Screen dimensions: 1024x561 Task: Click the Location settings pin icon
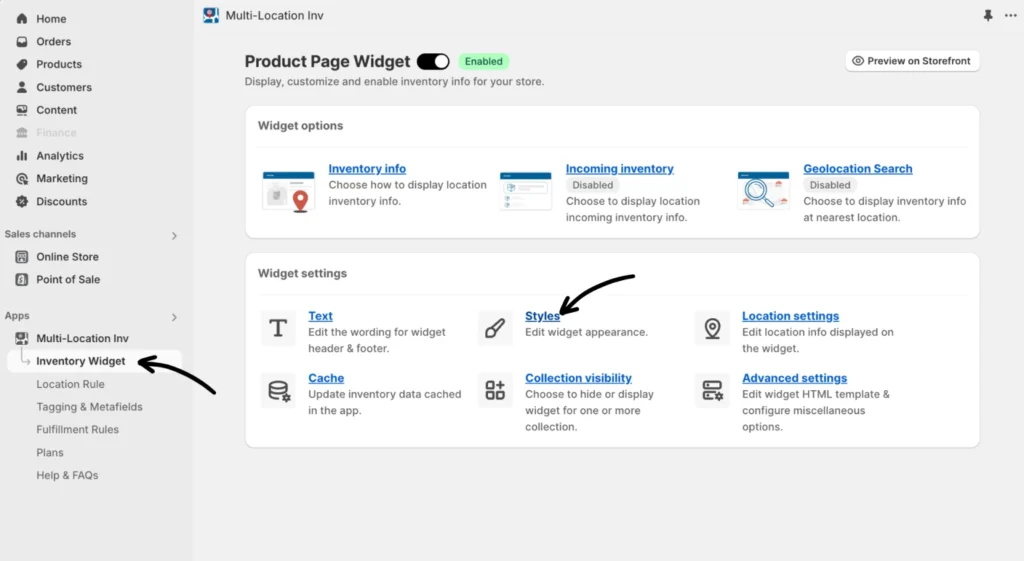click(712, 328)
